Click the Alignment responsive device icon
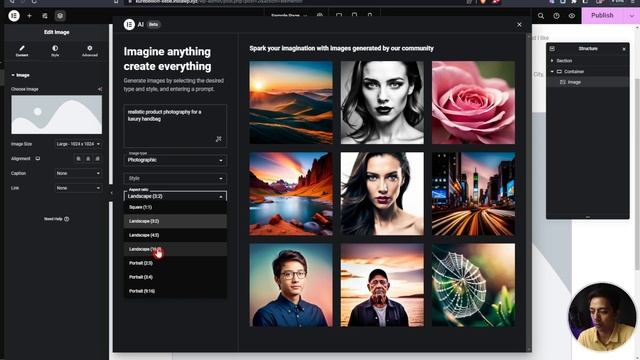640x360 pixels. tap(38, 159)
